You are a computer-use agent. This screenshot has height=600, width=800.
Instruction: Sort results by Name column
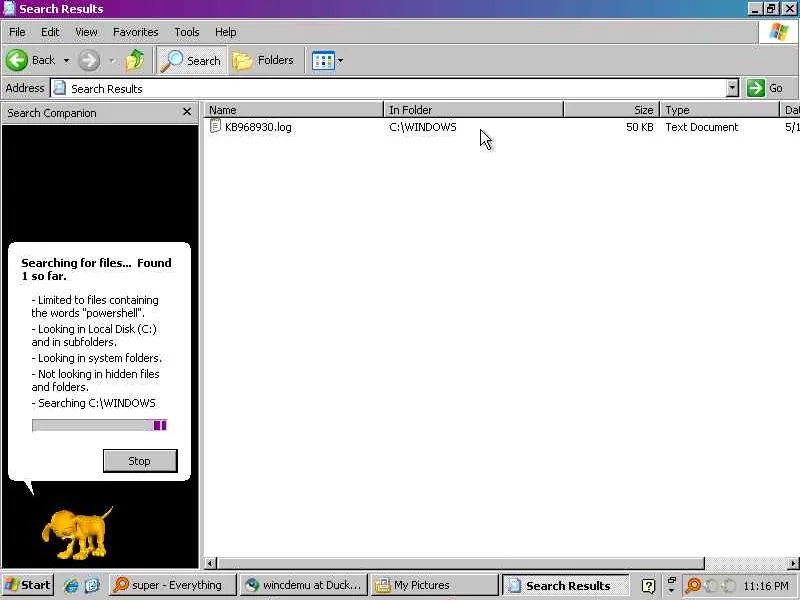[x=293, y=110]
